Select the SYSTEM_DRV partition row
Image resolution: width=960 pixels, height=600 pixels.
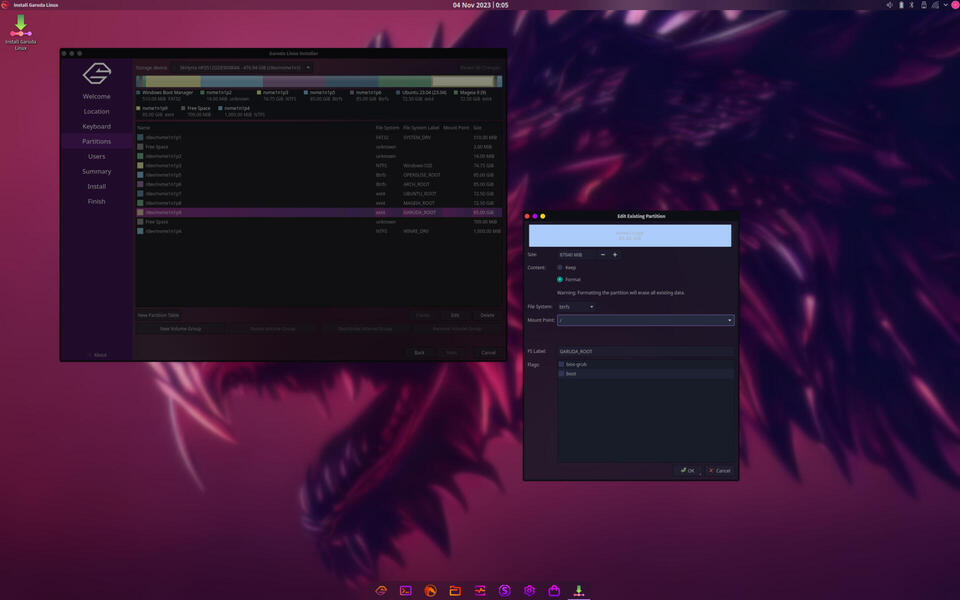[x=319, y=138]
